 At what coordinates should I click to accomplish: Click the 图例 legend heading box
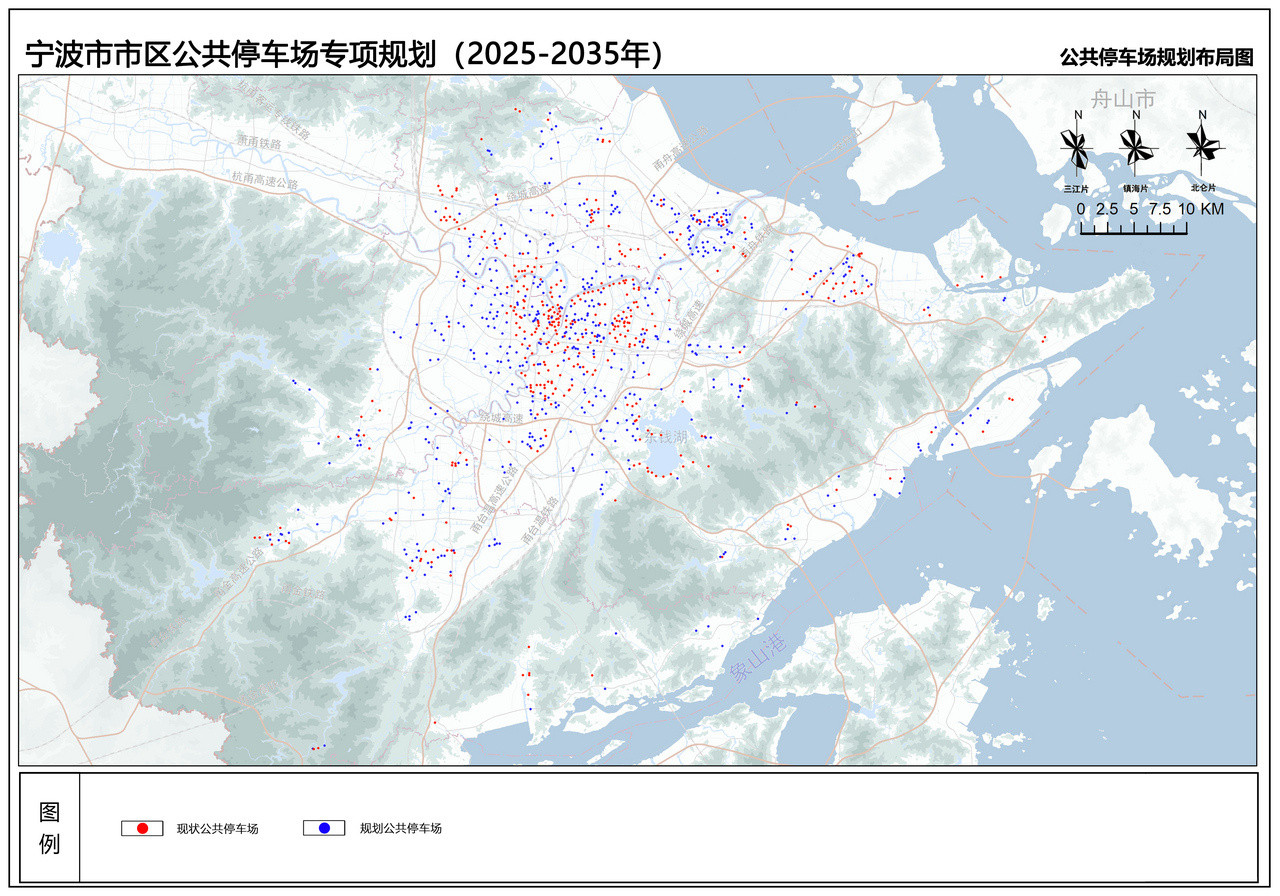[50, 827]
